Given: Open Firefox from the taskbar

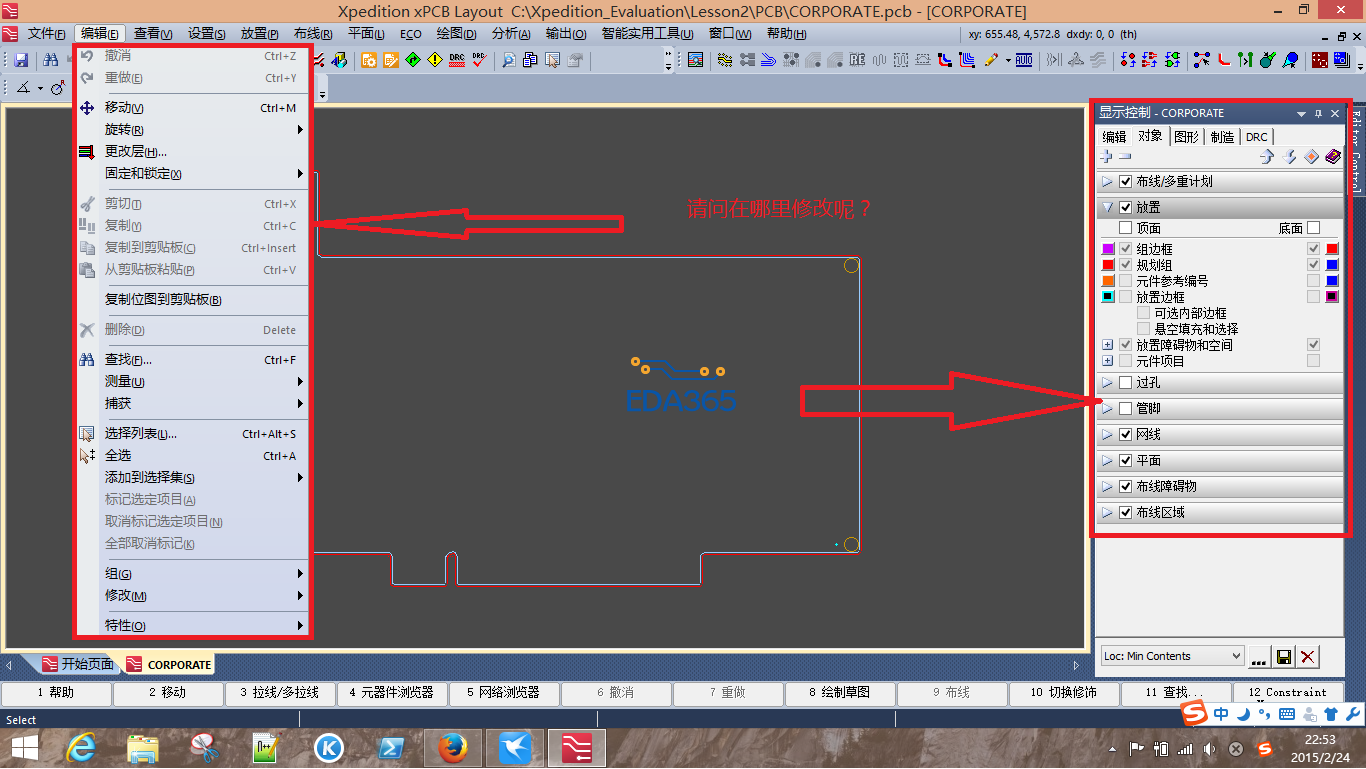Looking at the screenshot, I should (453, 746).
